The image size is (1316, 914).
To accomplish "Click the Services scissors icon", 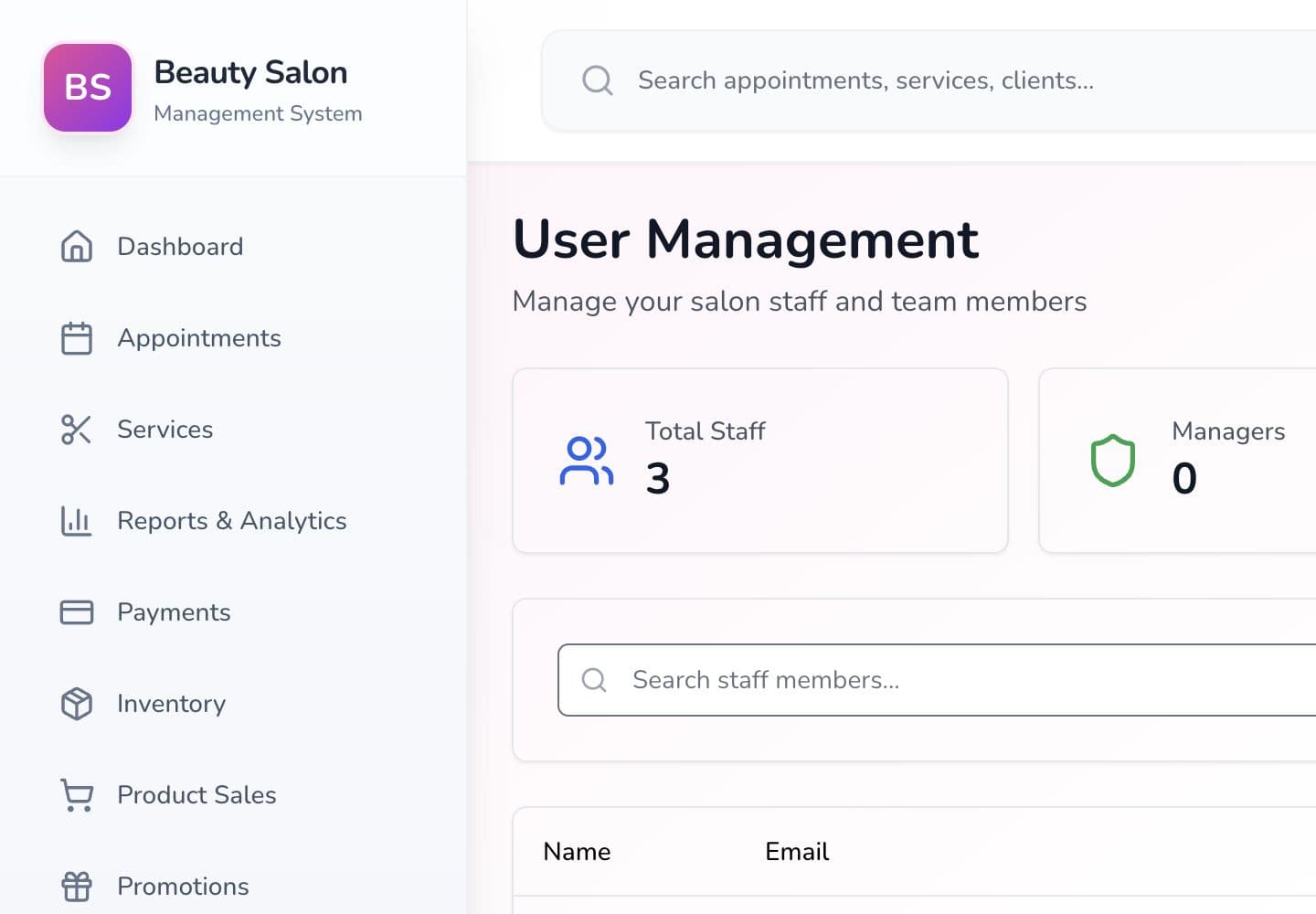I will pos(77,430).
